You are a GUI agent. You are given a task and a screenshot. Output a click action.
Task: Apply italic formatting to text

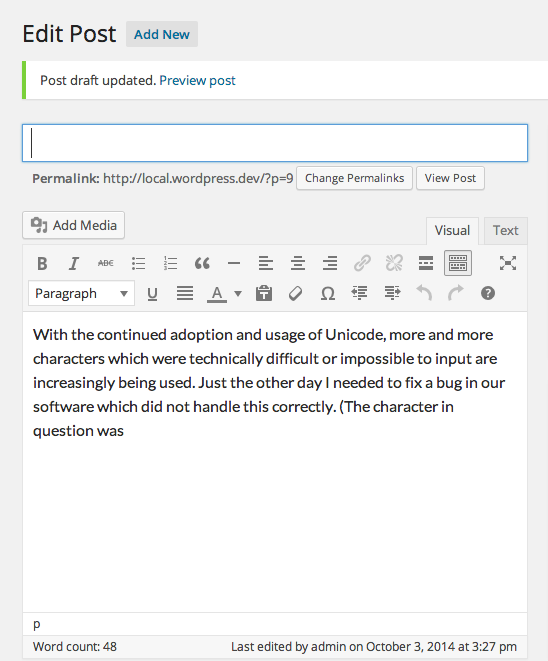[x=74, y=263]
